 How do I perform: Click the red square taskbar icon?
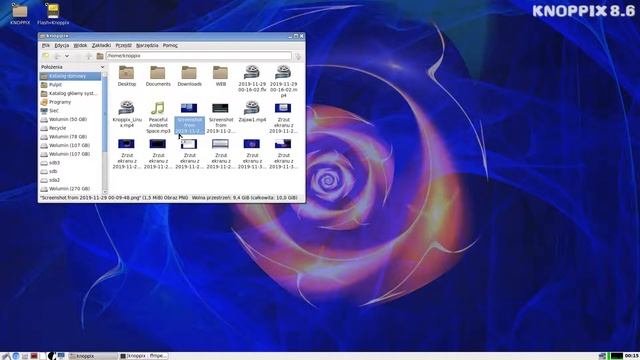pyautogui.click(x=34, y=356)
